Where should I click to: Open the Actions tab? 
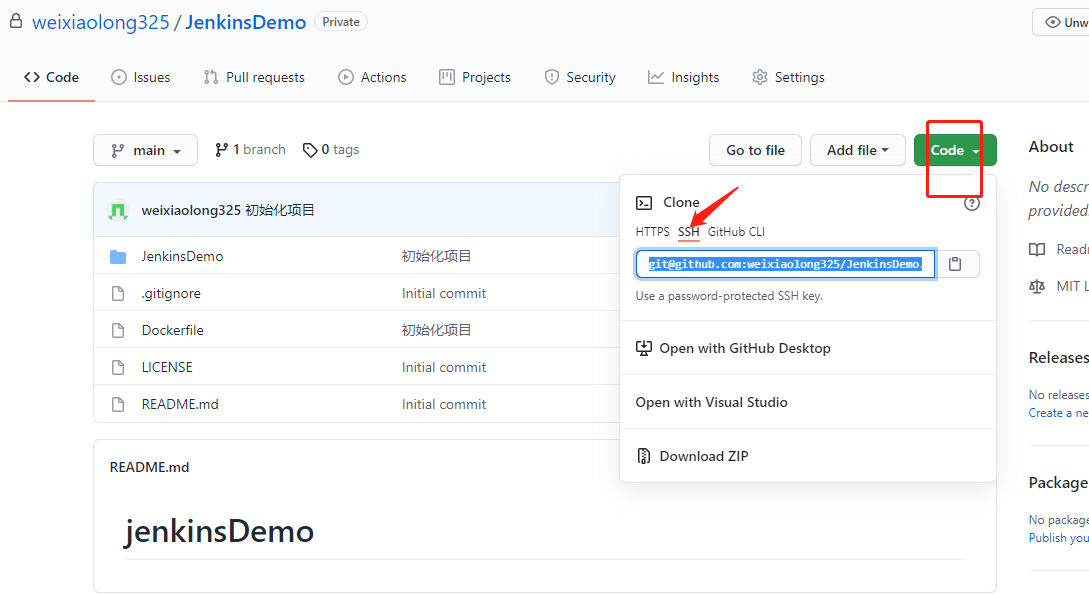[x=372, y=77]
